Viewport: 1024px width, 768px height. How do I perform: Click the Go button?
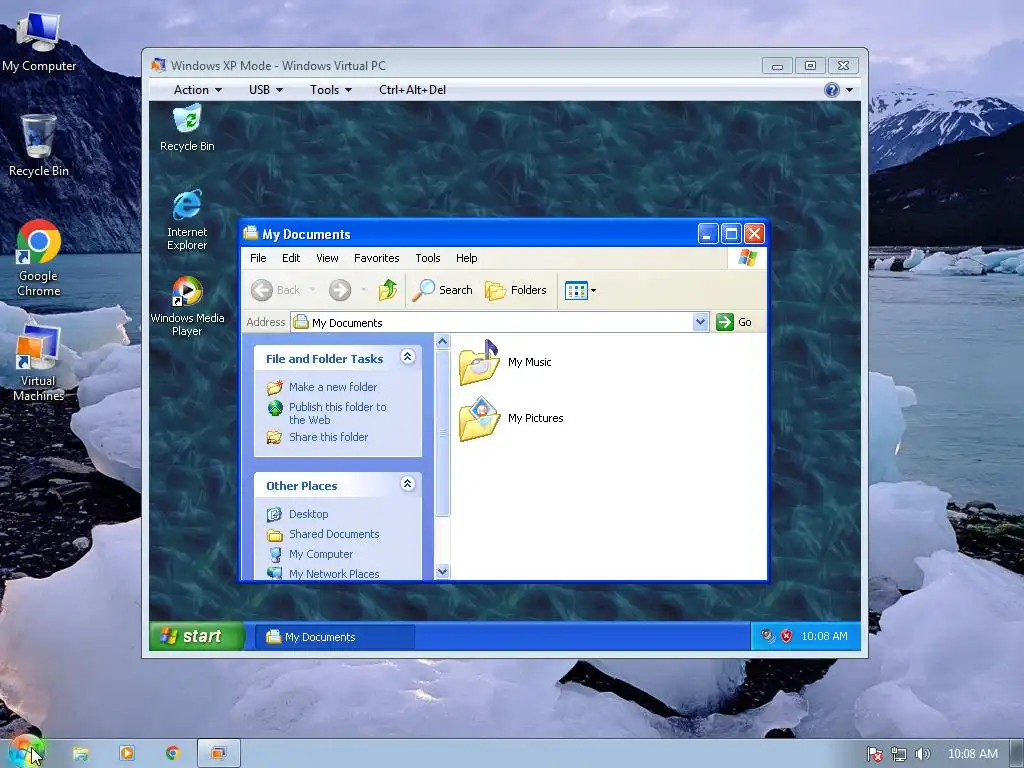(735, 322)
